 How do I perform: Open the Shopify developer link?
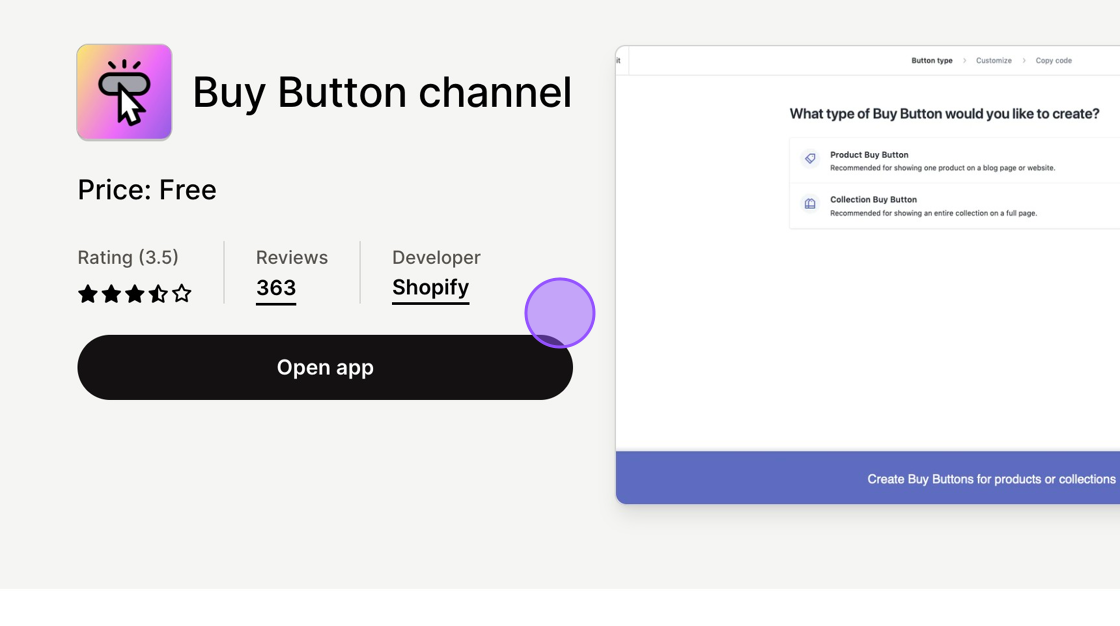pos(431,288)
